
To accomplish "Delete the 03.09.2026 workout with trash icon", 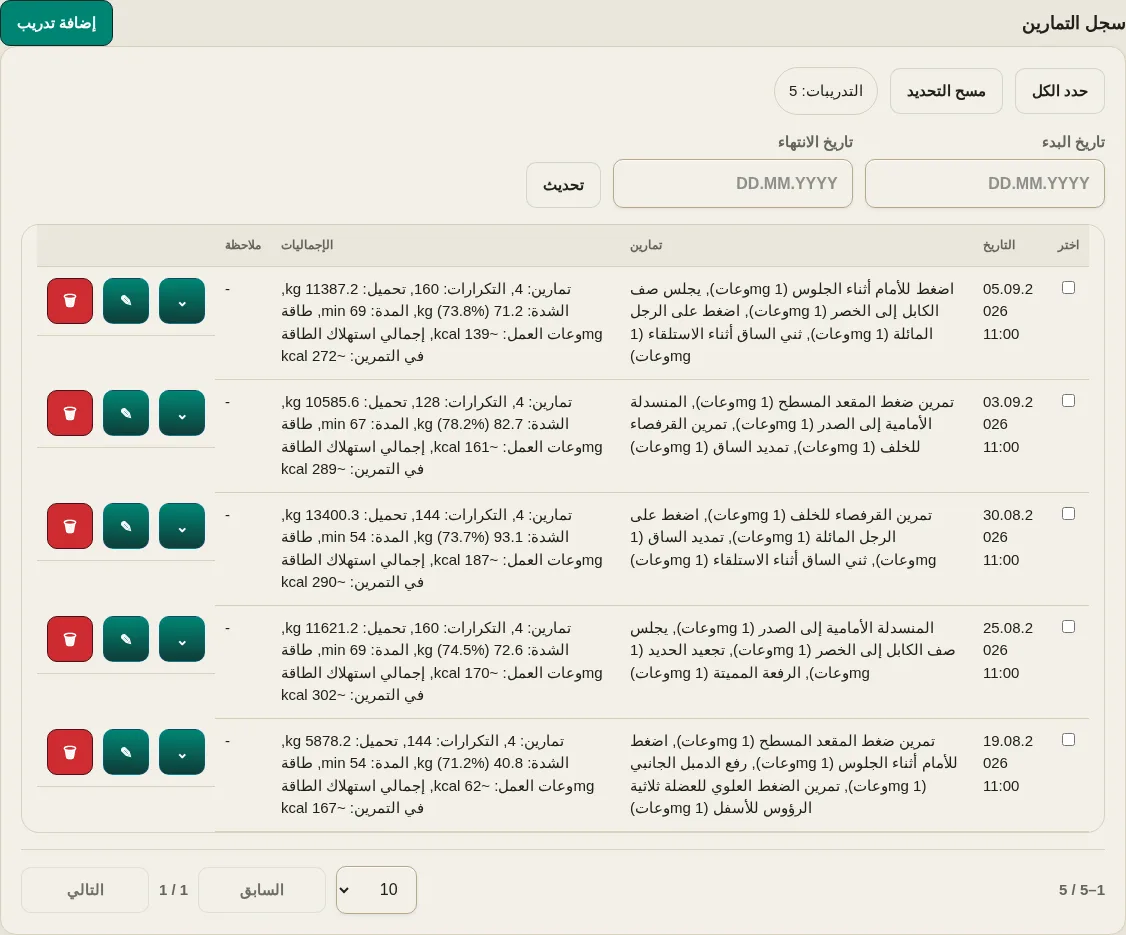I will (70, 413).
